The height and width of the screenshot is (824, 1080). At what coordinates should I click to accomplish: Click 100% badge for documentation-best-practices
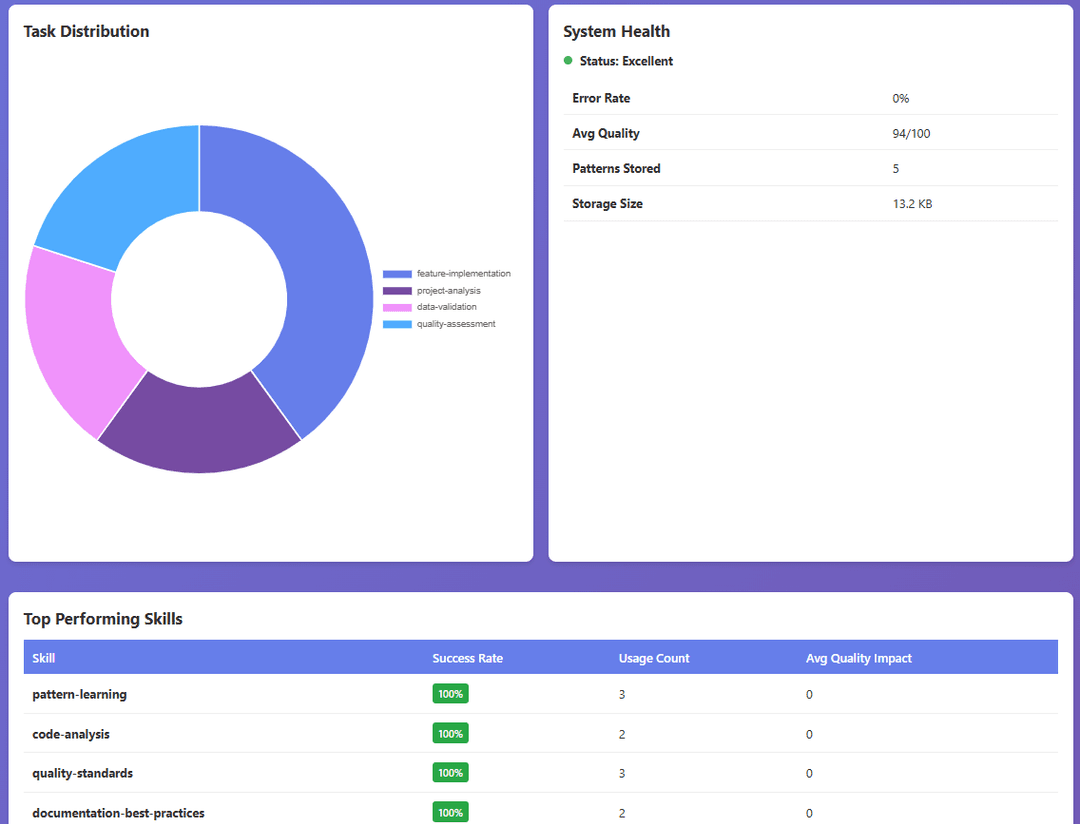[x=450, y=812]
